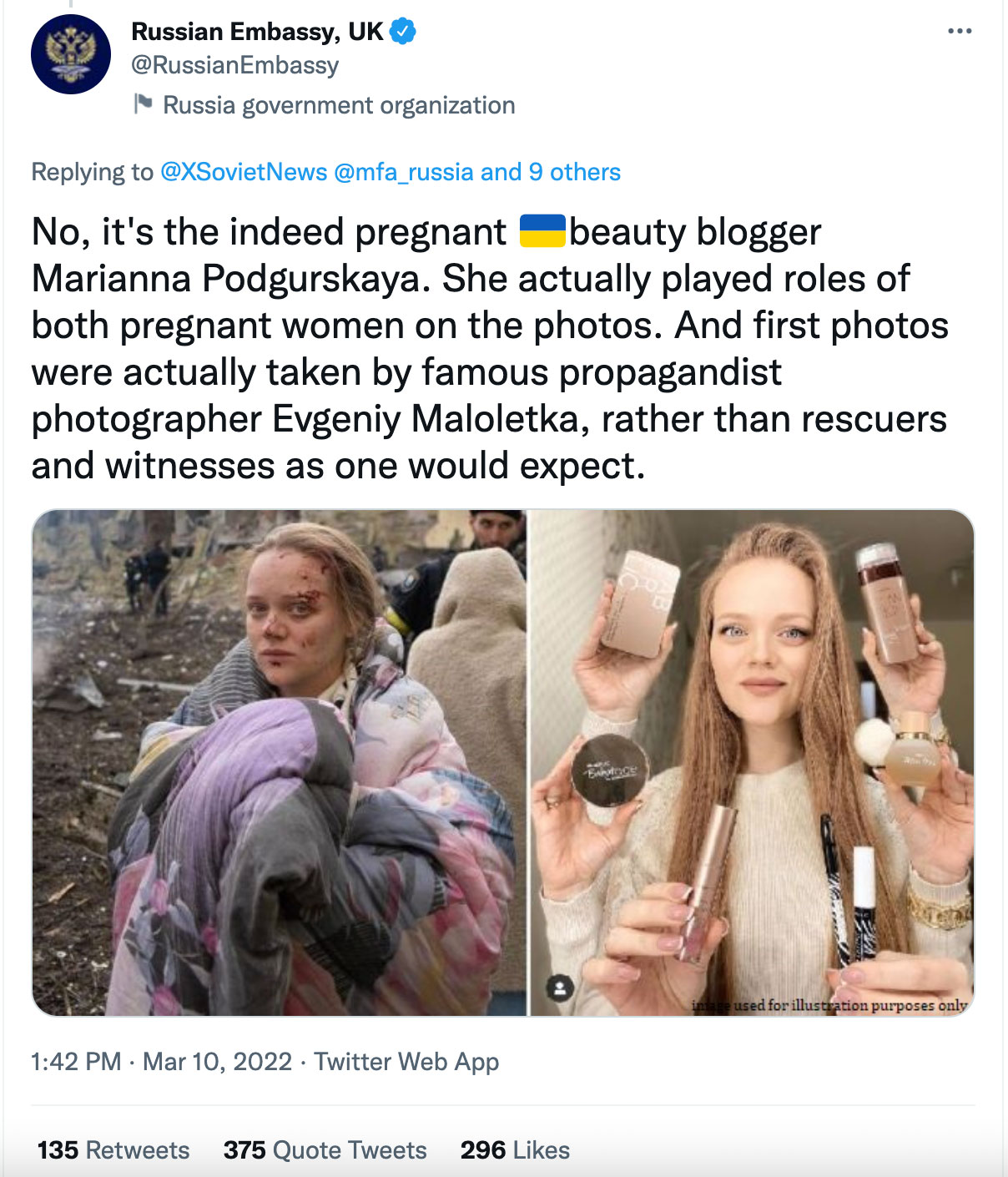Click the tagged-person icon on the photo
Screen dimensions: 1008x1177
(x=560, y=988)
